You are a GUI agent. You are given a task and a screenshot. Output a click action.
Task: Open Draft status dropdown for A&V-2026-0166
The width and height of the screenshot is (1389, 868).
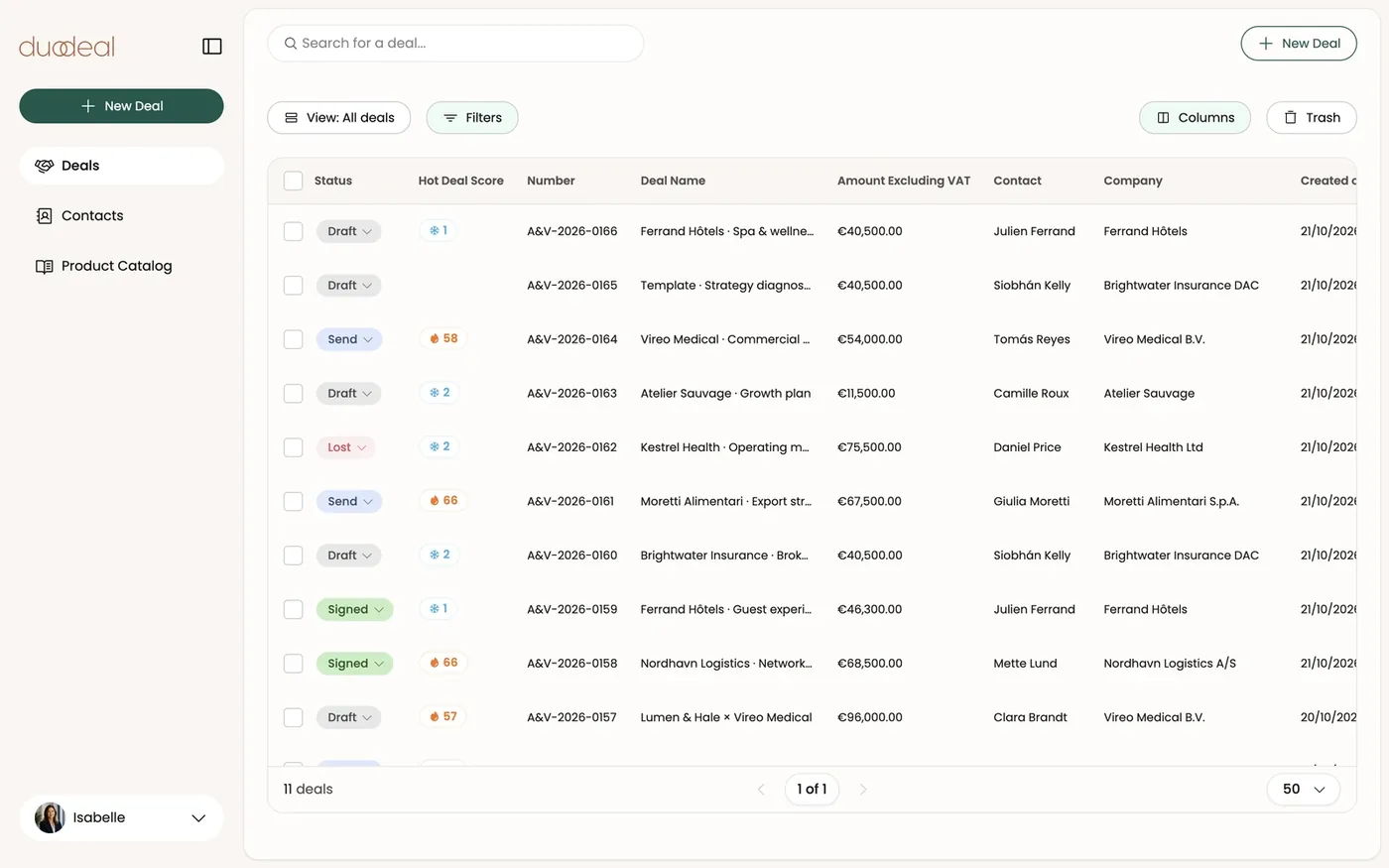(x=349, y=231)
